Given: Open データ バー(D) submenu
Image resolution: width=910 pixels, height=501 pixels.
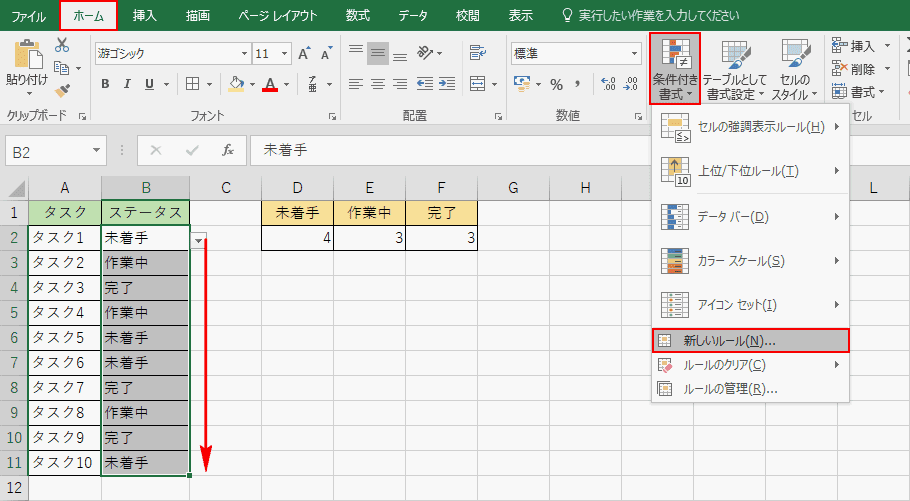Looking at the screenshot, I should [750, 217].
